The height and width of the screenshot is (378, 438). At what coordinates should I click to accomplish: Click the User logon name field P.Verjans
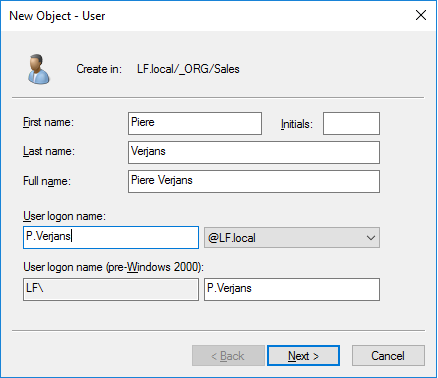click(x=111, y=237)
